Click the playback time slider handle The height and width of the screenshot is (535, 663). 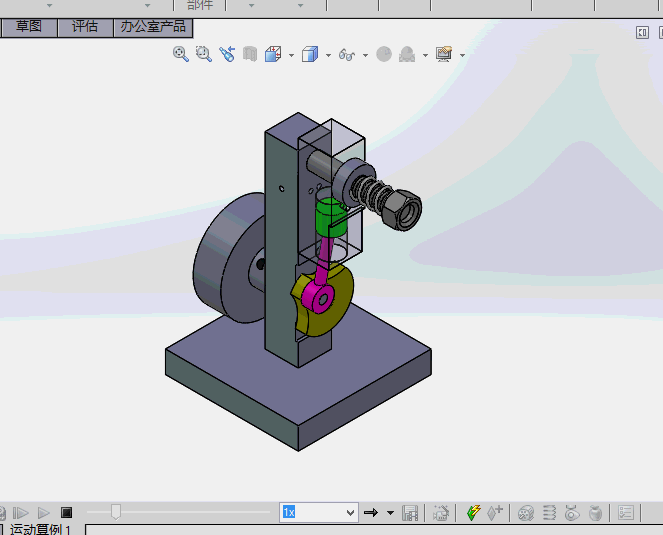point(116,512)
